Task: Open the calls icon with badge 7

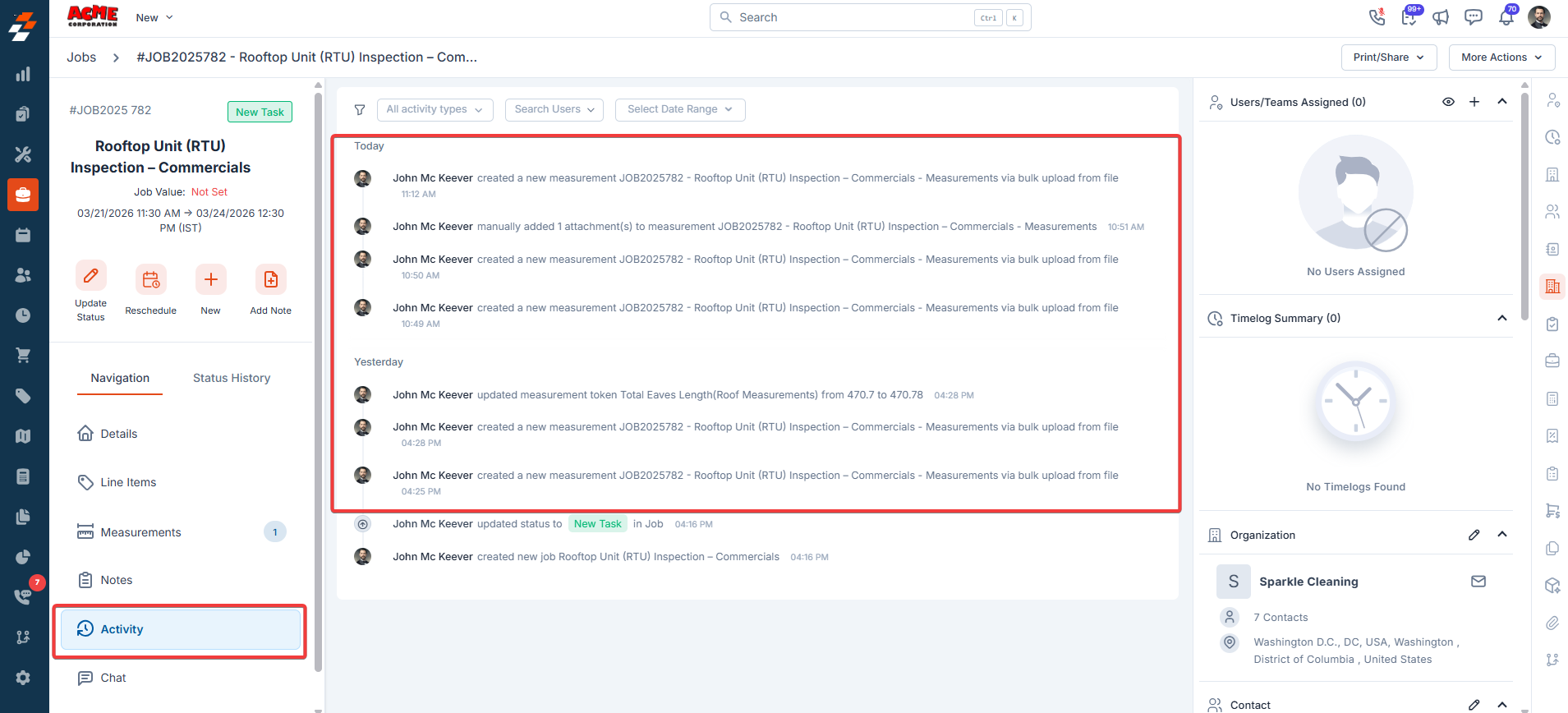Action: coord(23,596)
